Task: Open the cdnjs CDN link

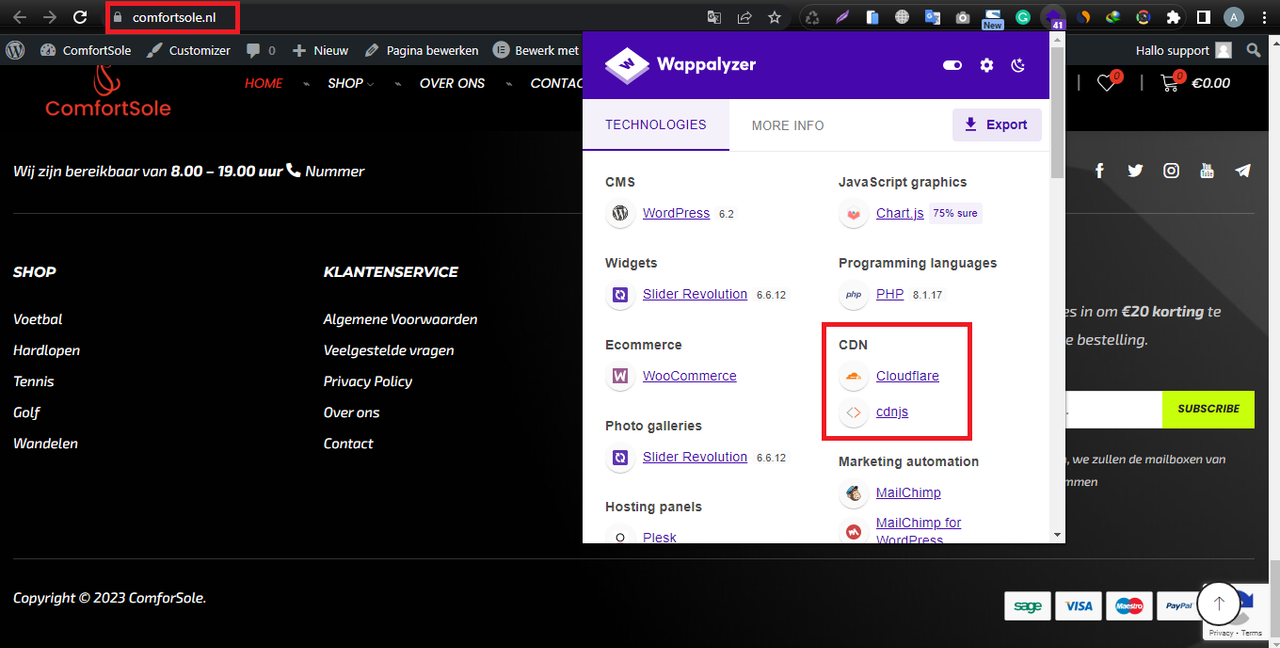Action: [892, 412]
